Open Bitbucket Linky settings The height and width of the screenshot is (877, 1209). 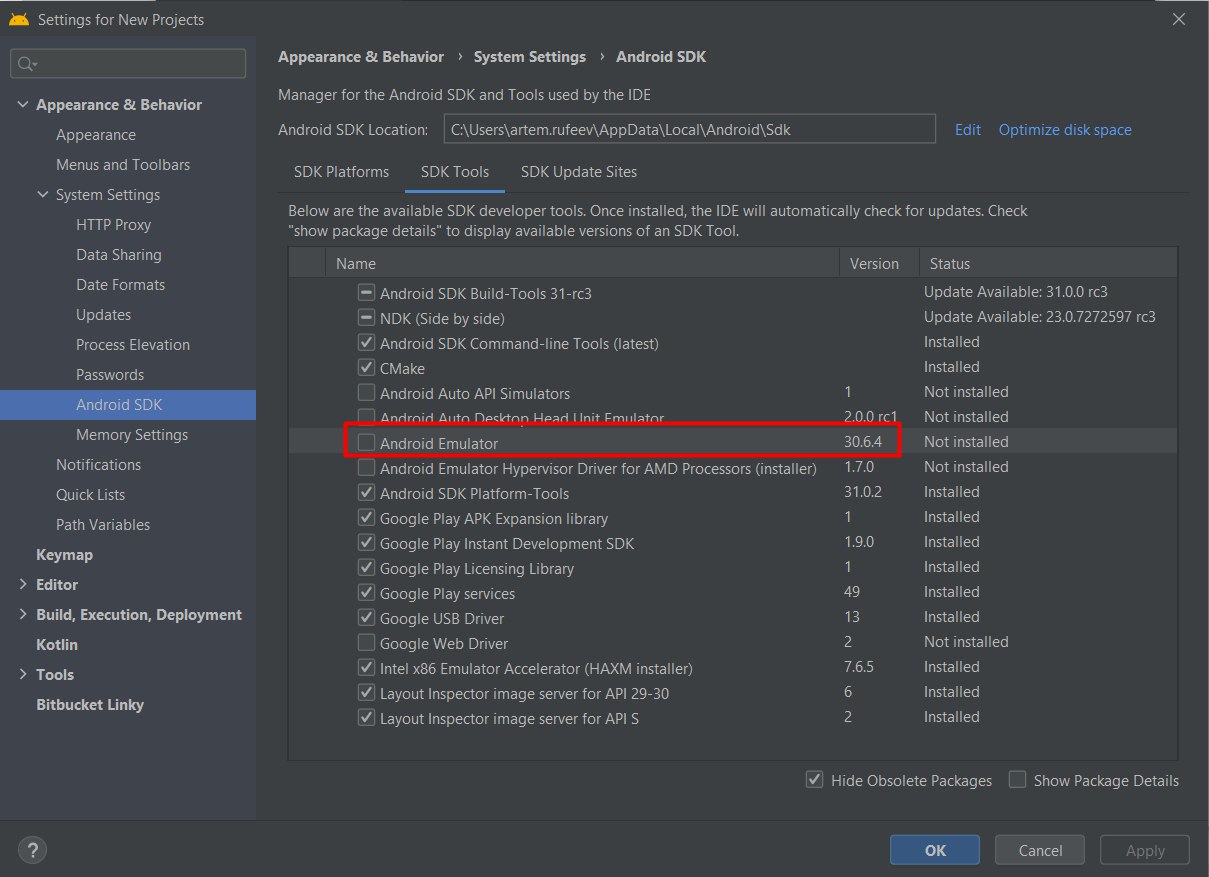click(x=90, y=704)
